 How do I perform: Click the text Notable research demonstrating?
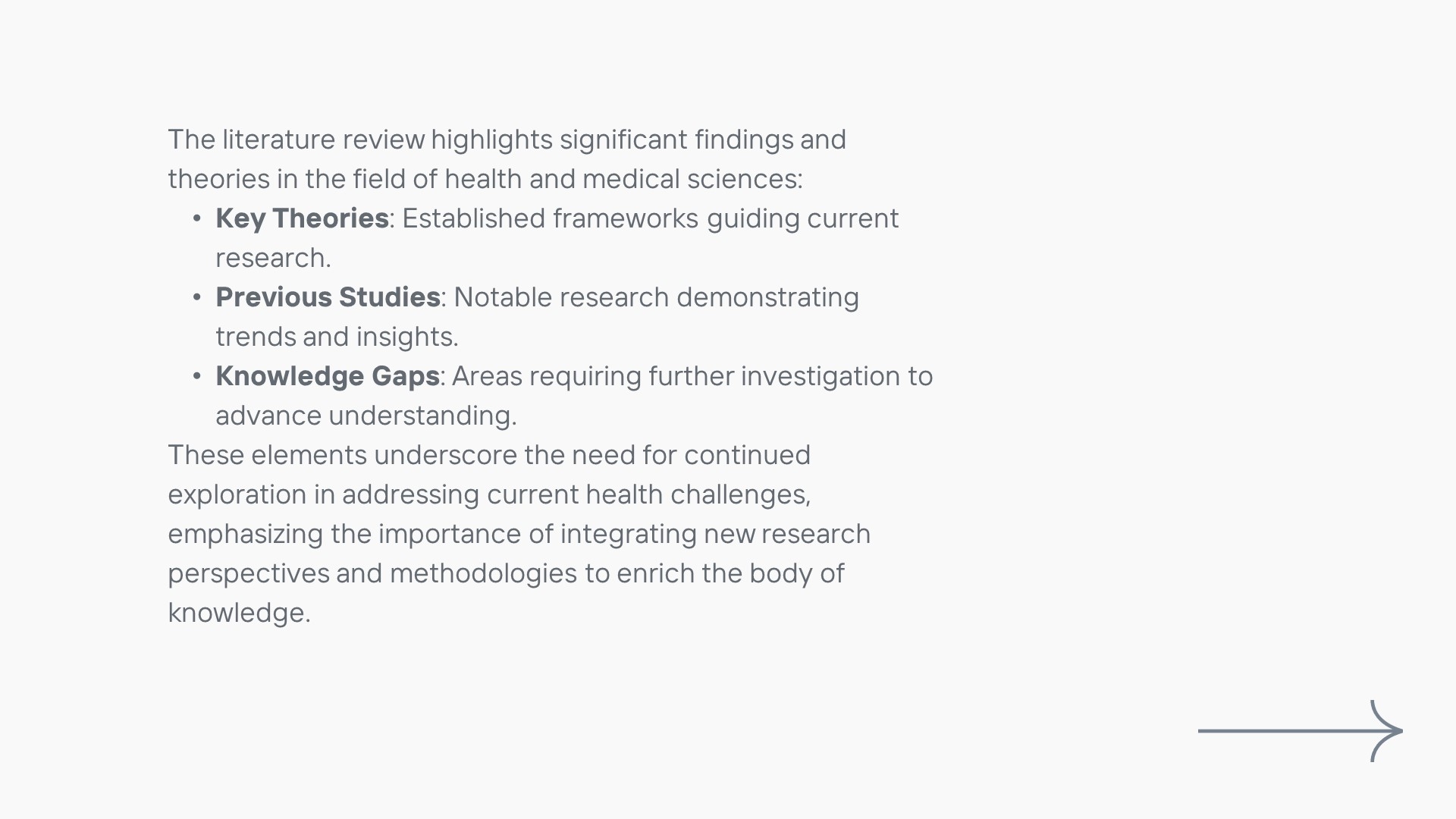[x=656, y=297]
